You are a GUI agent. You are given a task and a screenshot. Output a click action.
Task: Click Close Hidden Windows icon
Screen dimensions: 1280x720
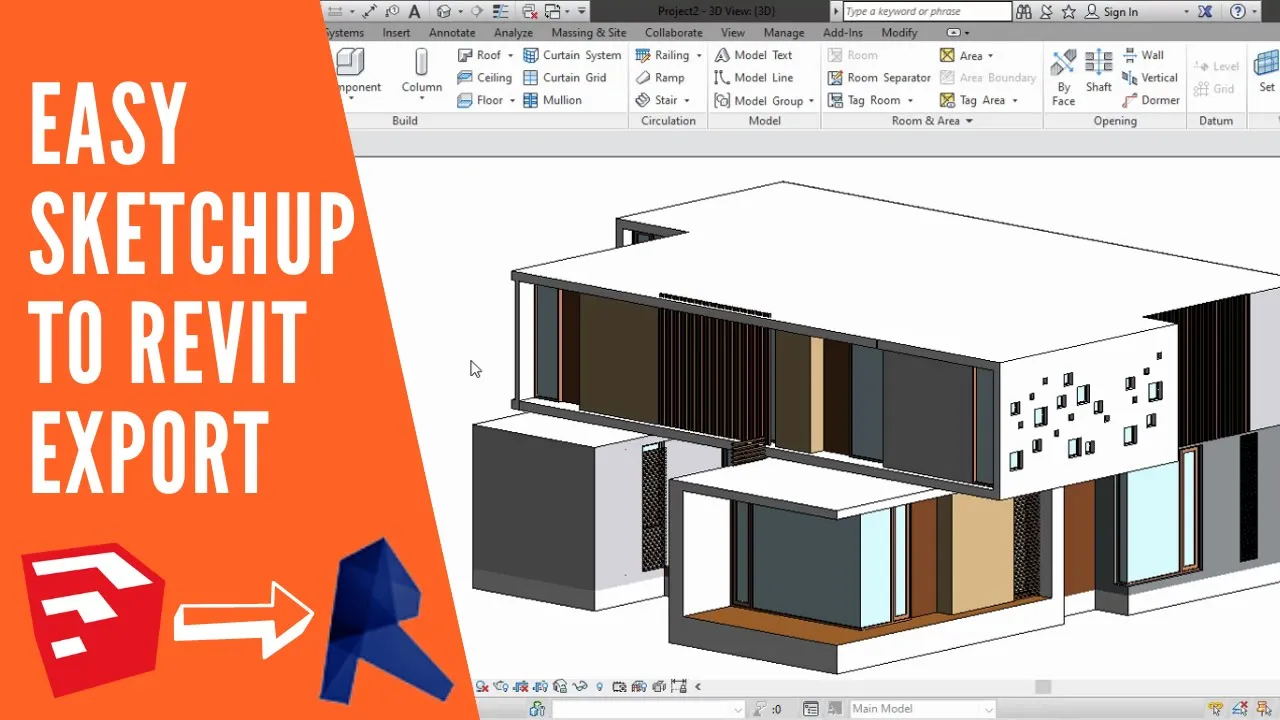530,11
